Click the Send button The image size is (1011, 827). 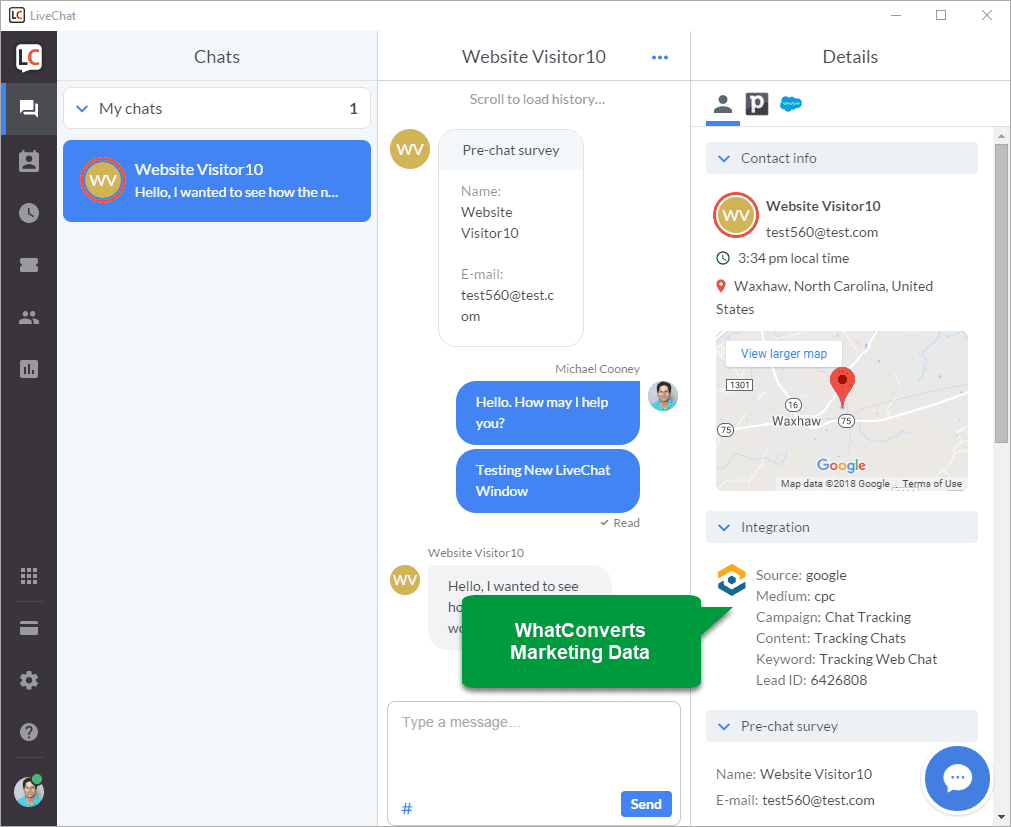pyautogui.click(x=646, y=804)
